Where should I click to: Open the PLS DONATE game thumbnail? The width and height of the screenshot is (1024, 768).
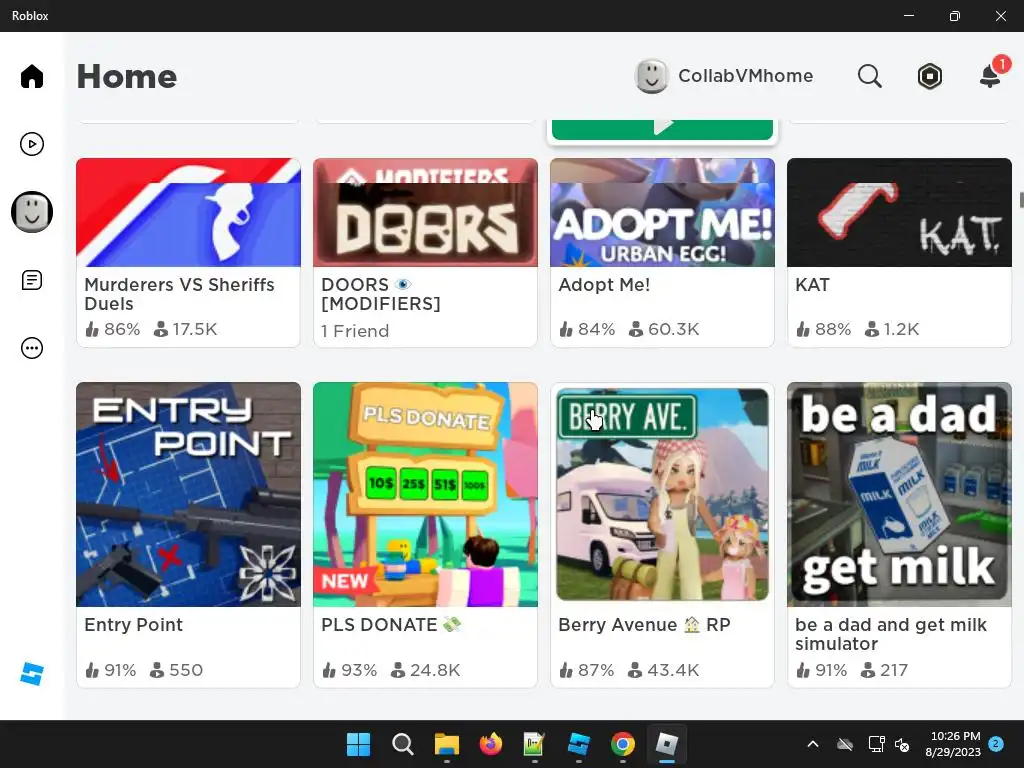(x=425, y=494)
